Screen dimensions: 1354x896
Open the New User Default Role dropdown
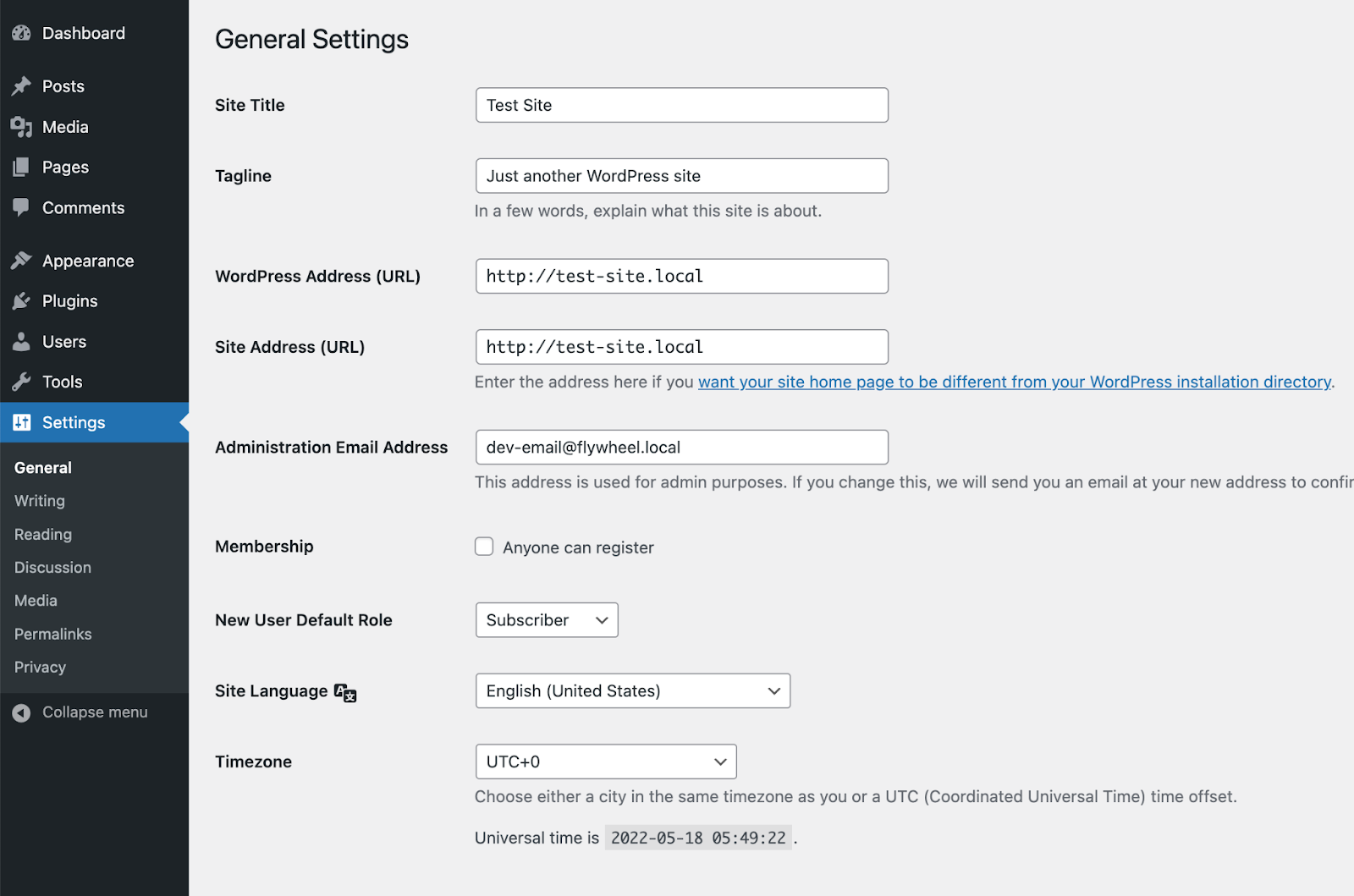coord(547,620)
